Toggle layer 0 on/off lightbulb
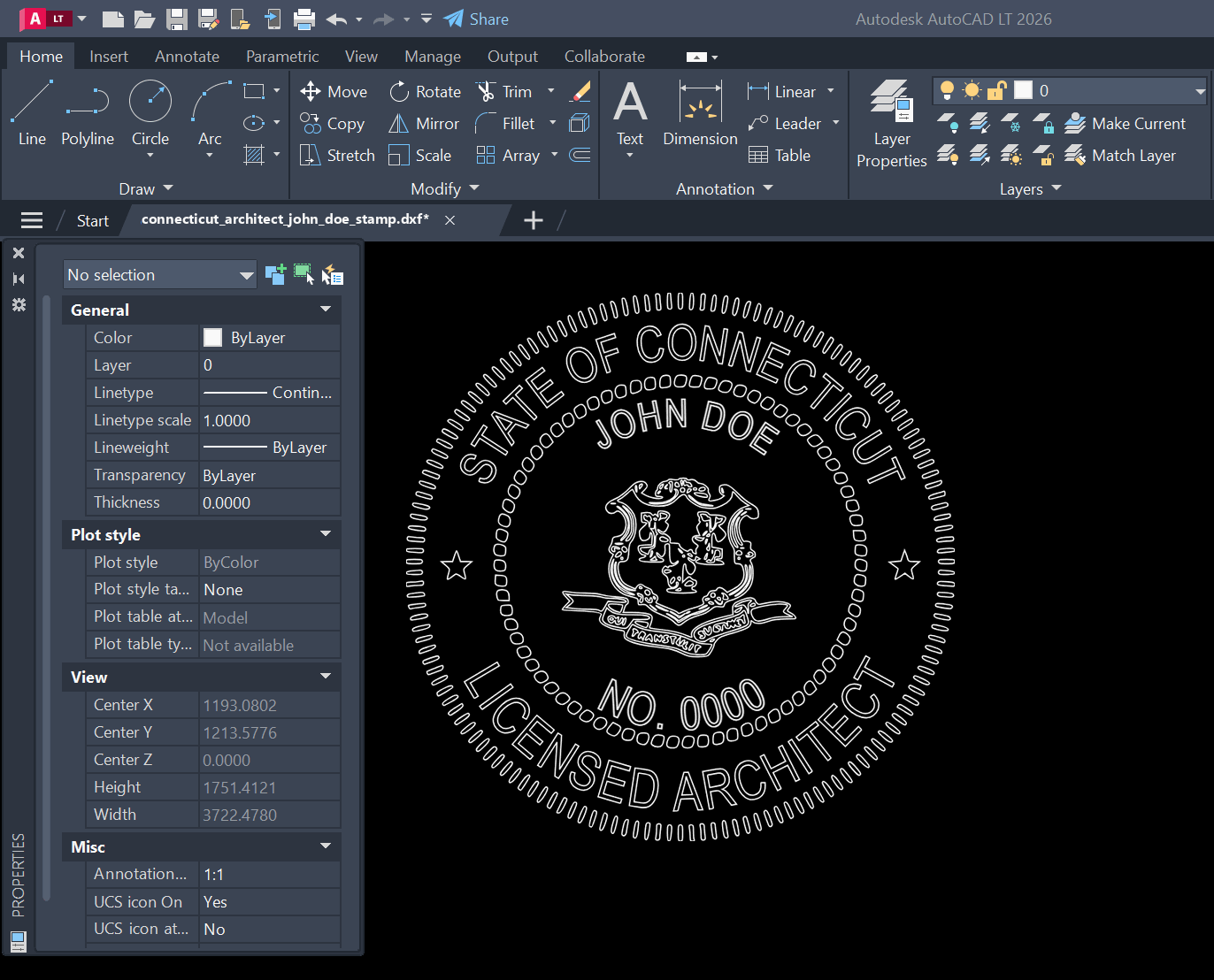 click(x=947, y=90)
